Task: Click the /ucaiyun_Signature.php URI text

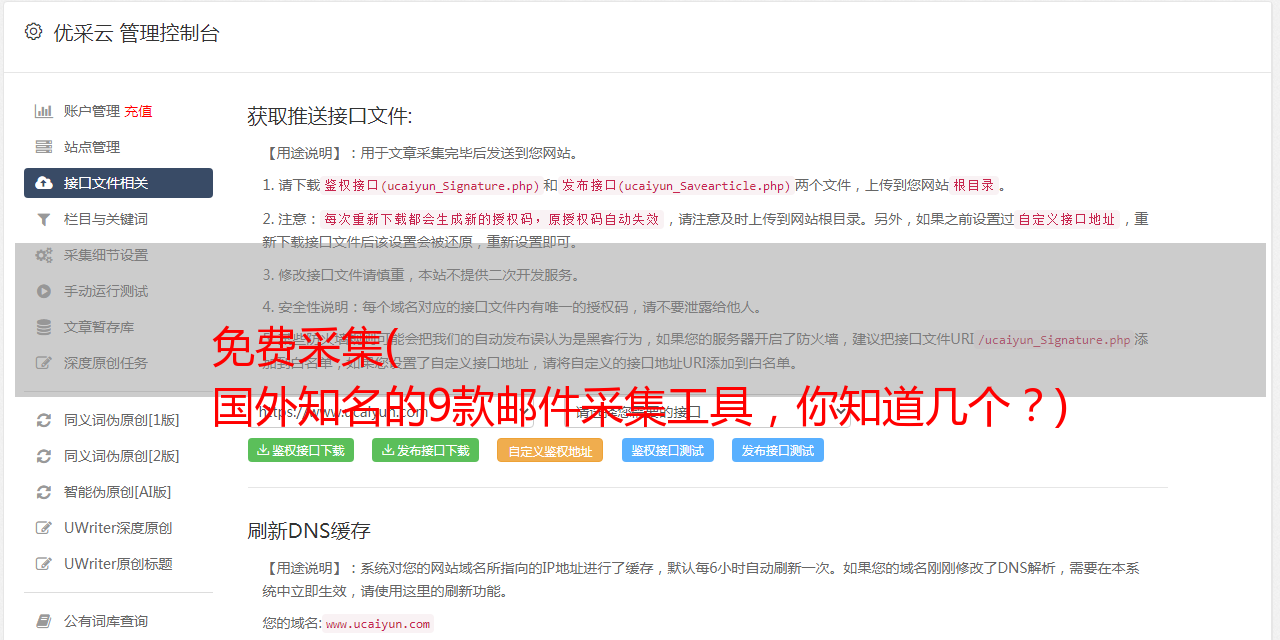Action: coord(1055,339)
